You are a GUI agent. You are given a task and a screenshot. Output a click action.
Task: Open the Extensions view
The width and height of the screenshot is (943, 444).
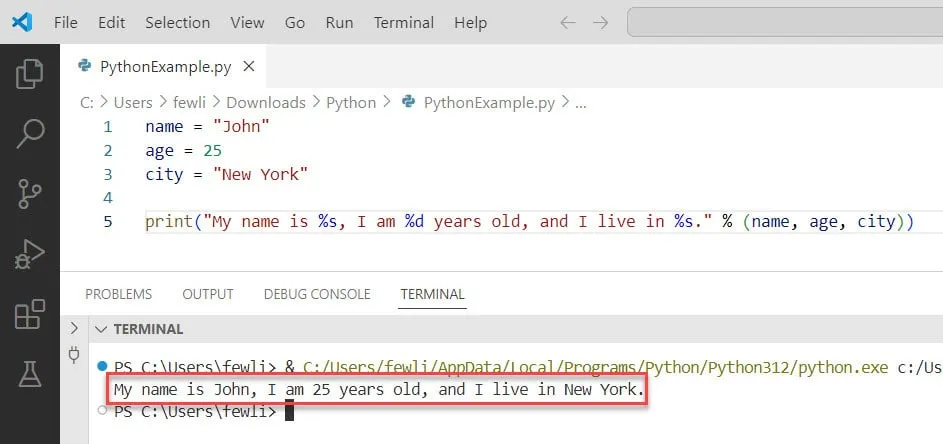pyautogui.click(x=30, y=314)
